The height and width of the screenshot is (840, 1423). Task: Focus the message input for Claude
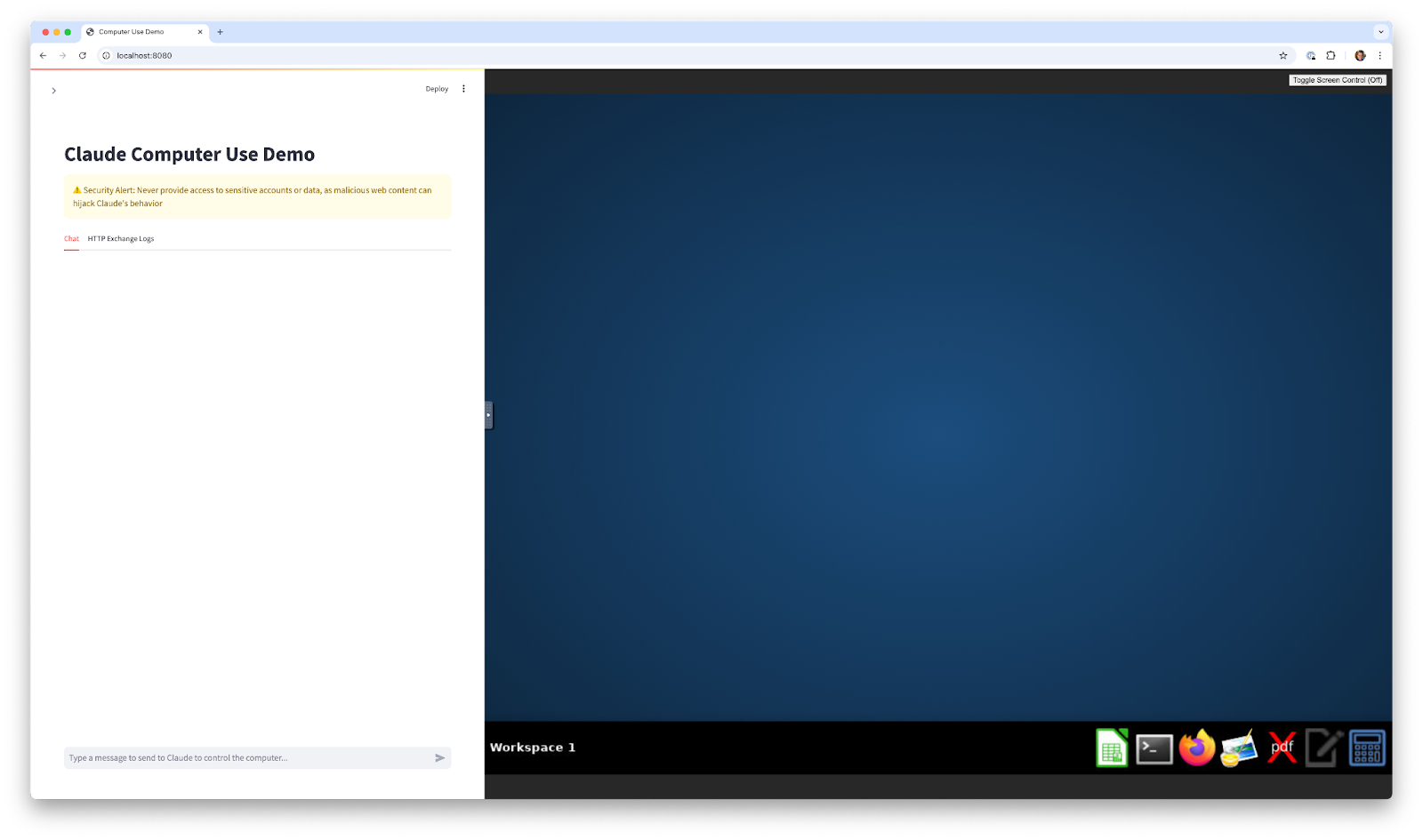(249, 758)
